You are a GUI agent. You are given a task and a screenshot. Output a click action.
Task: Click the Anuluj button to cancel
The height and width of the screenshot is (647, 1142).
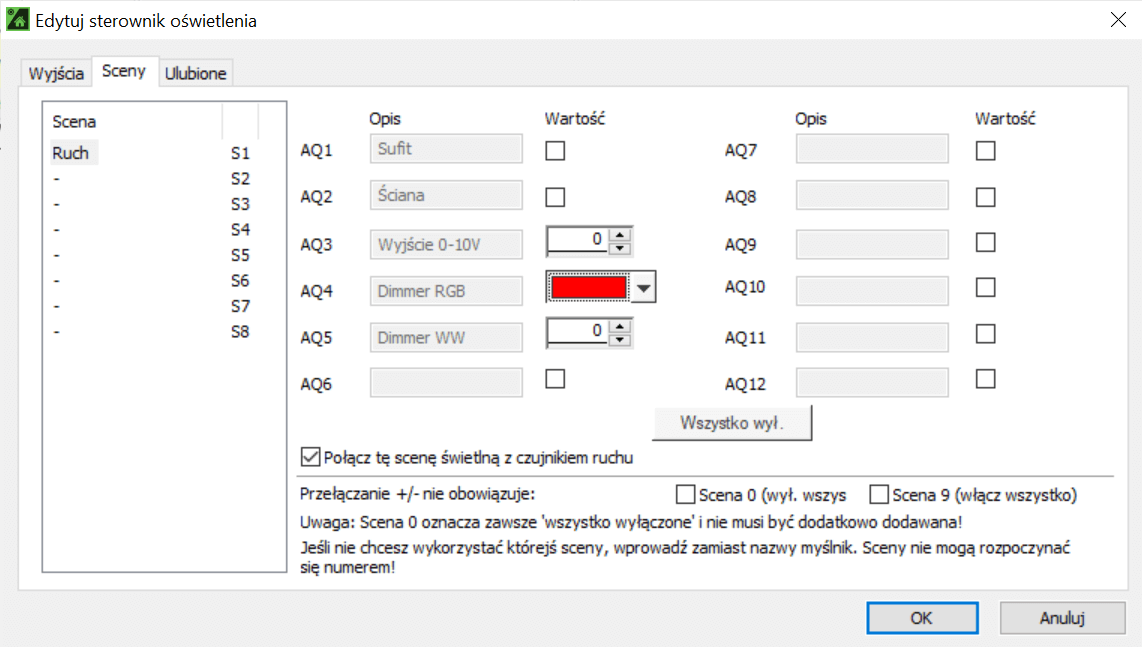1062,618
